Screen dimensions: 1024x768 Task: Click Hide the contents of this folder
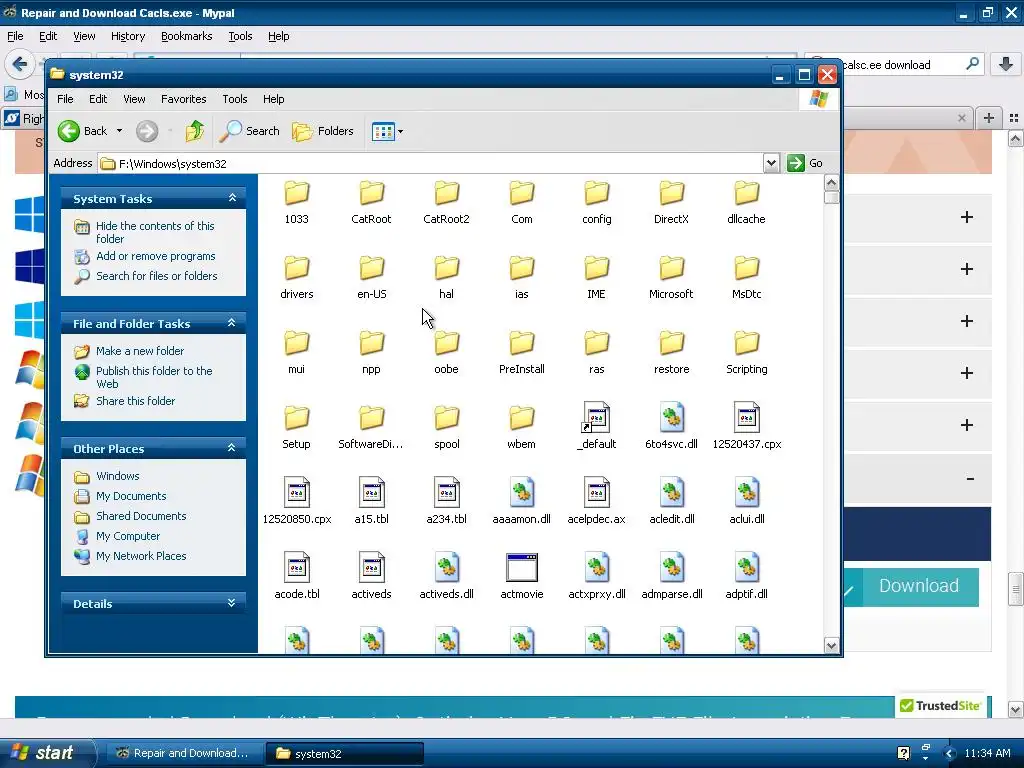155,232
